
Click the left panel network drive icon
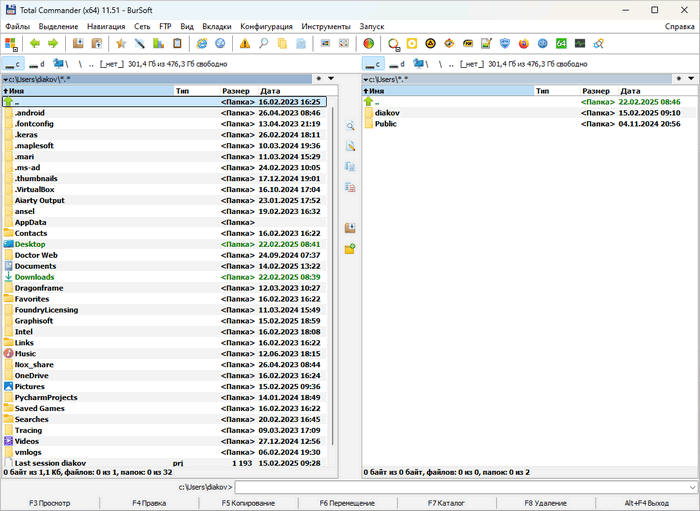pyautogui.click(x=60, y=64)
